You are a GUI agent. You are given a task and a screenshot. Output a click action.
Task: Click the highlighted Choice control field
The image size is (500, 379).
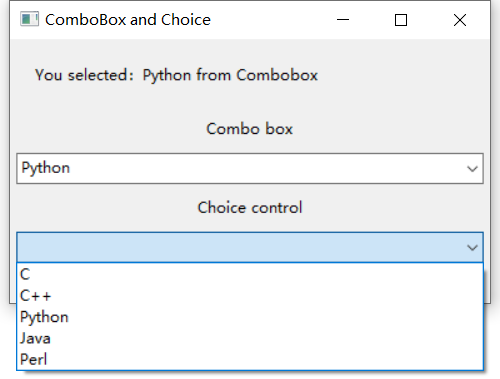click(x=250, y=247)
